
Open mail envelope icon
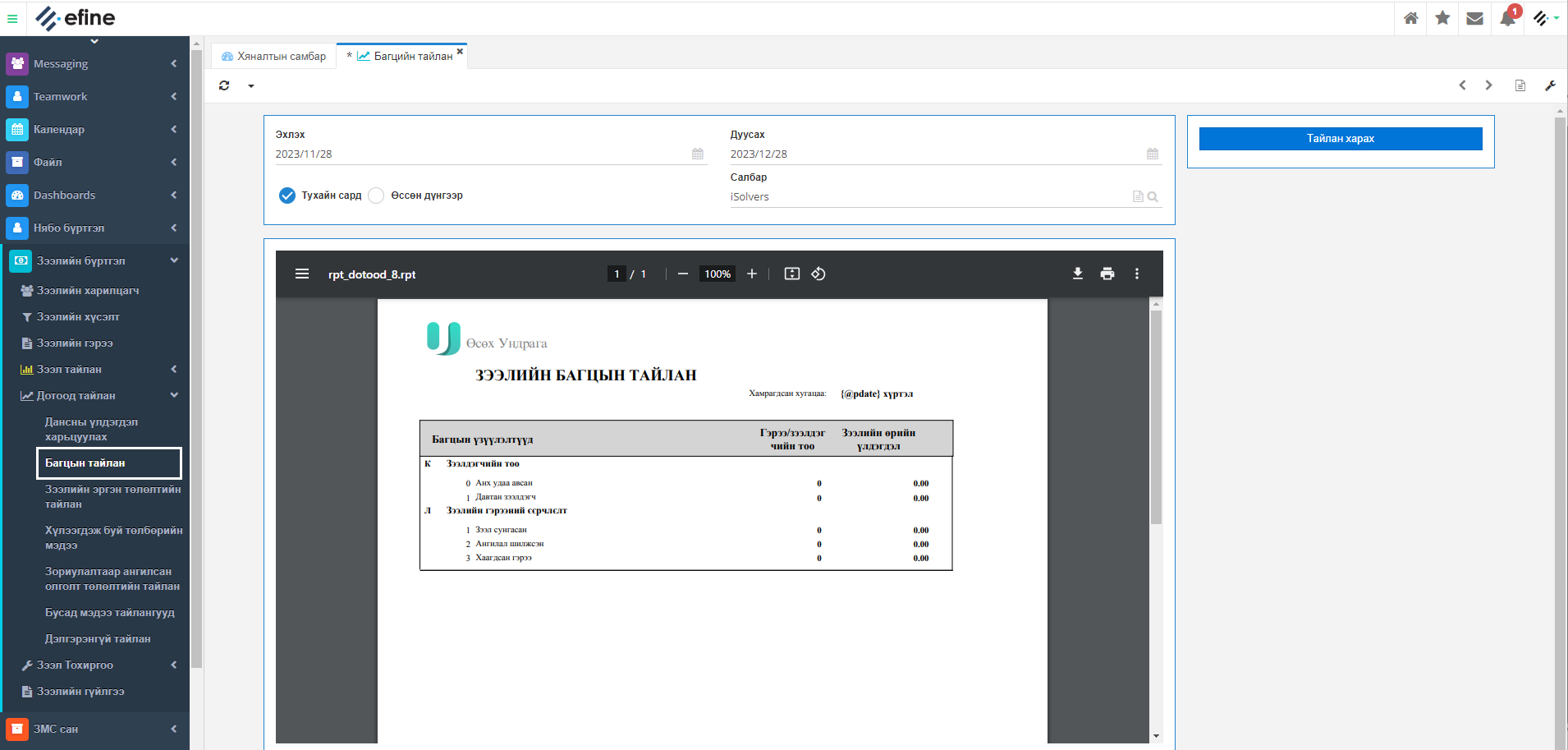[1474, 18]
